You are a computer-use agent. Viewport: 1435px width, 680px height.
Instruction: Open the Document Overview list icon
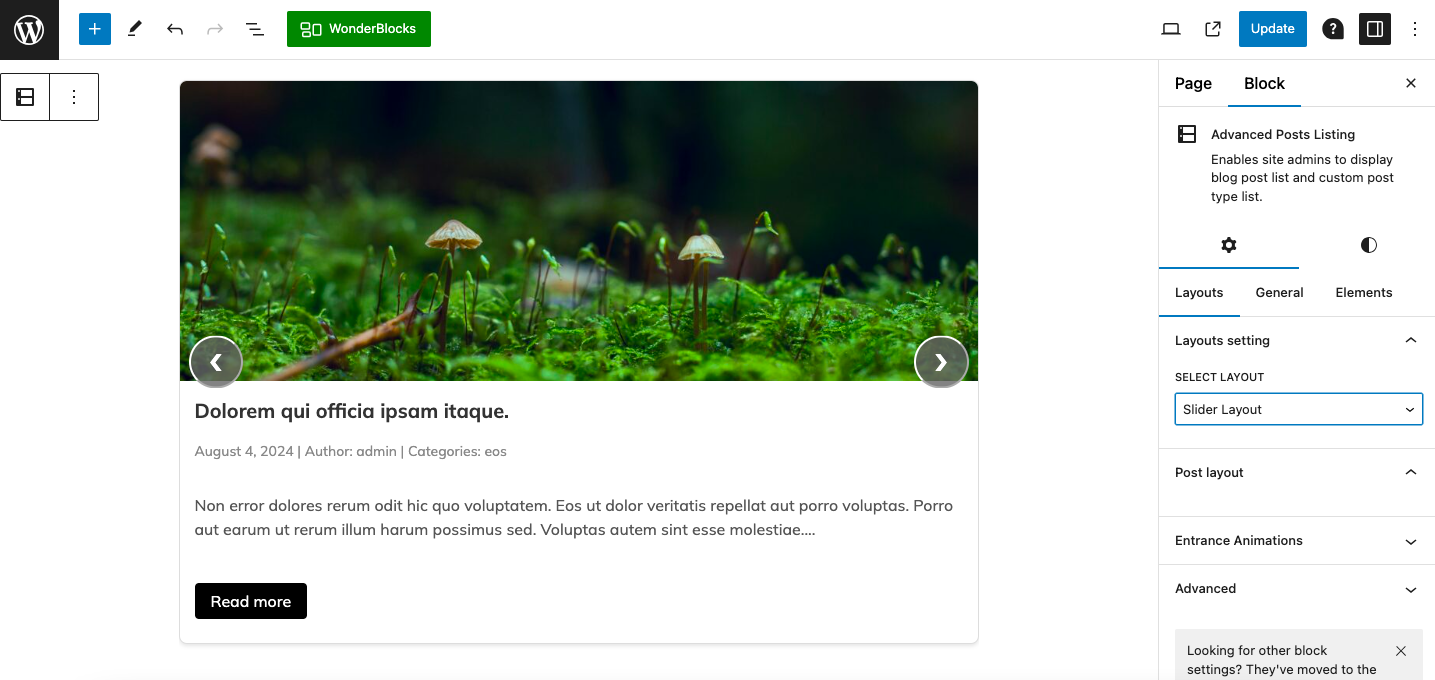(x=255, y=29)
